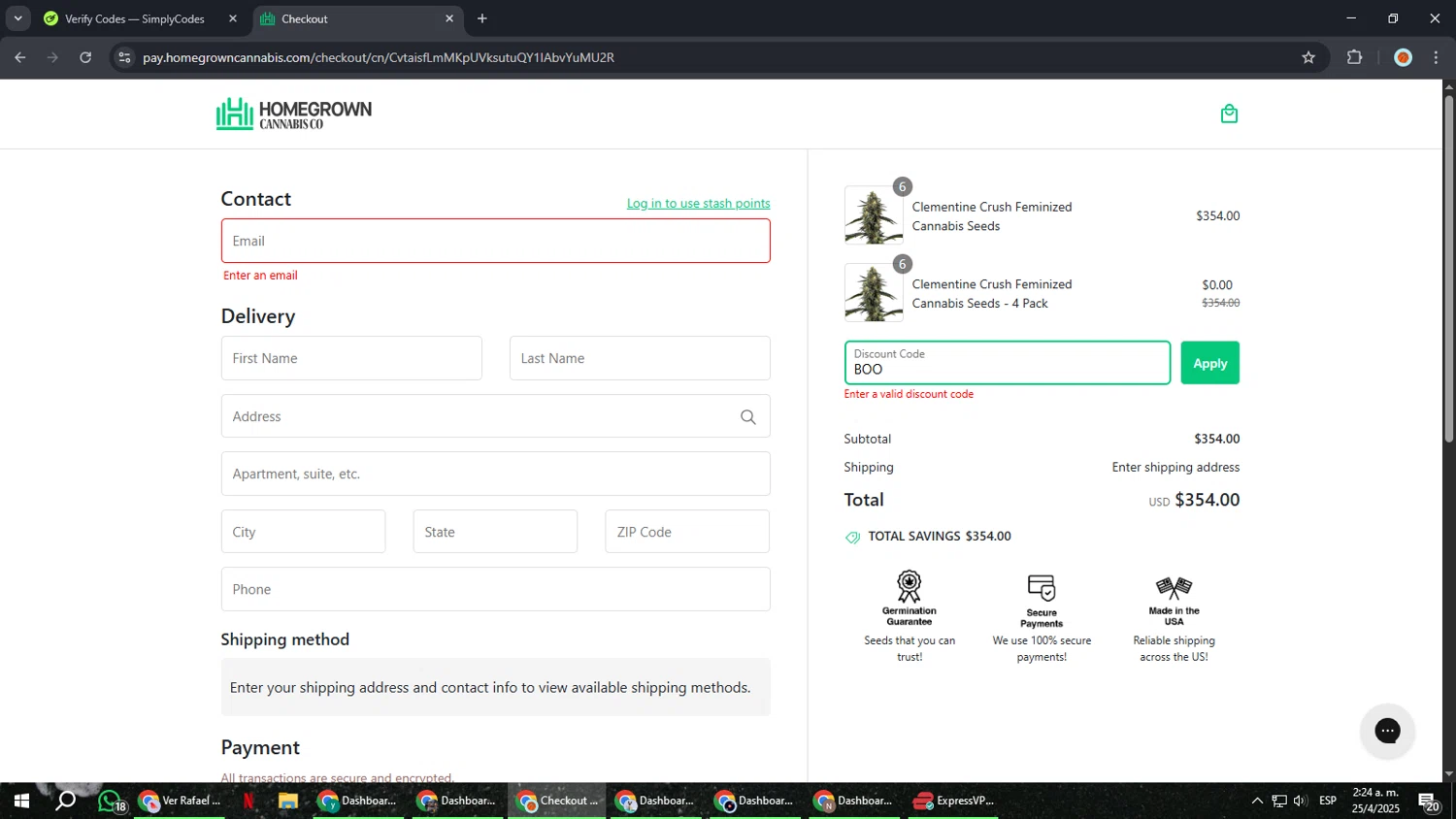The height and width of the screenshot is (819, 1456).
Task: Click the State field
Action: [495, 532]
